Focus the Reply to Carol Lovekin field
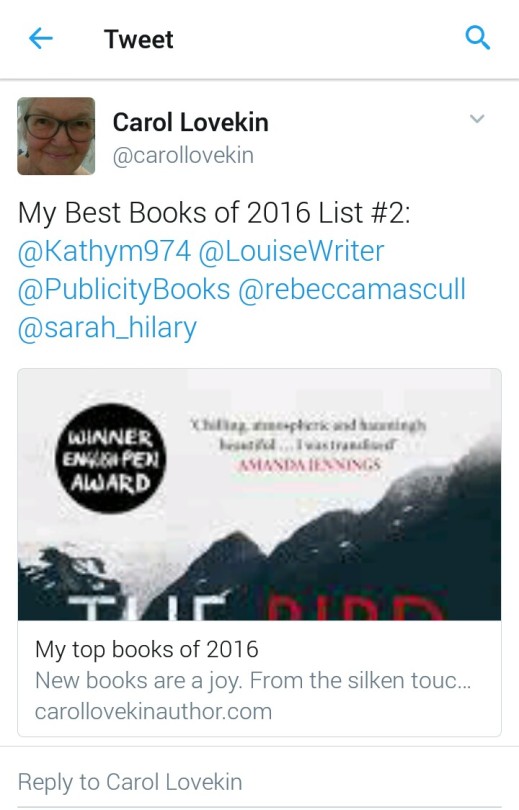The image size is (519, 810). point(259,782)
